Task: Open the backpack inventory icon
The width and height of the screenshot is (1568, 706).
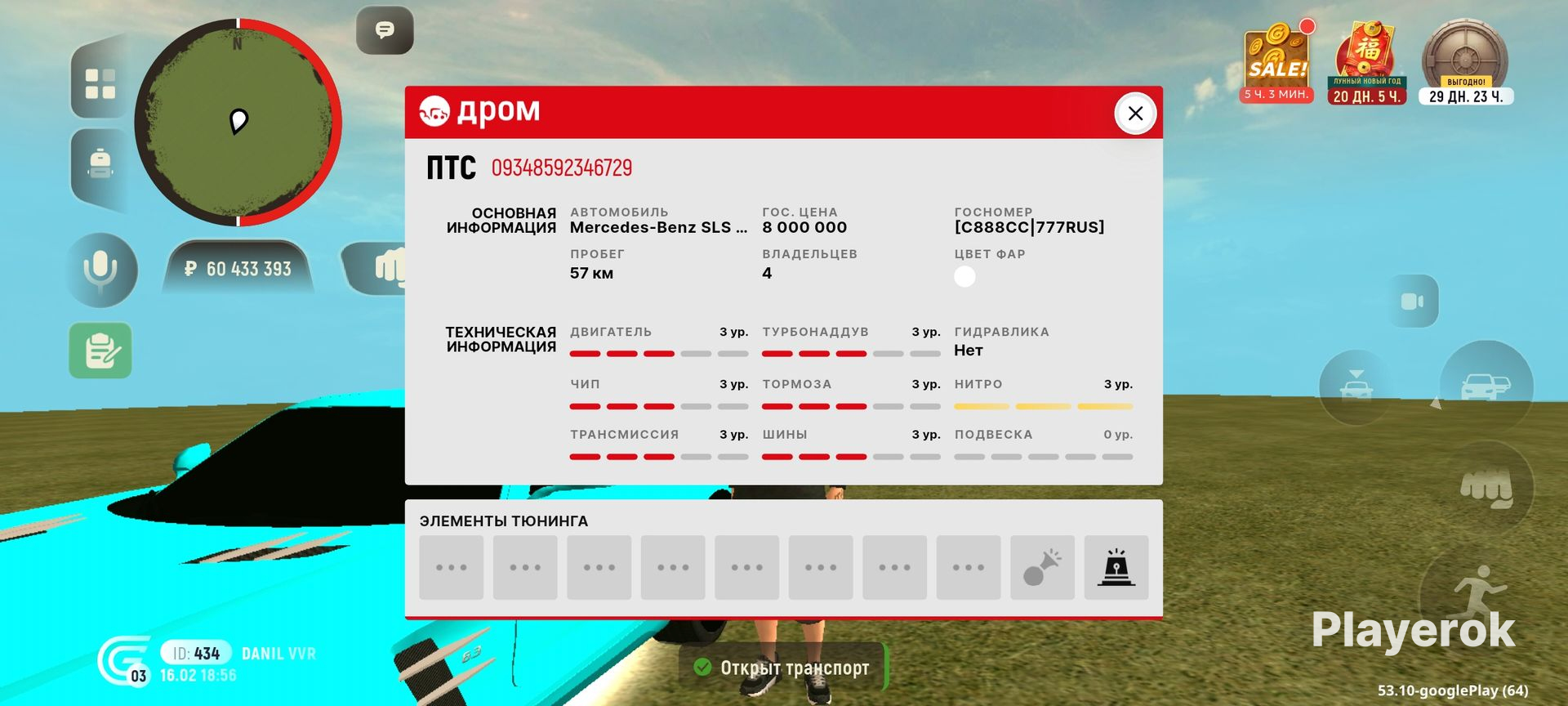Action: (100, 166)
